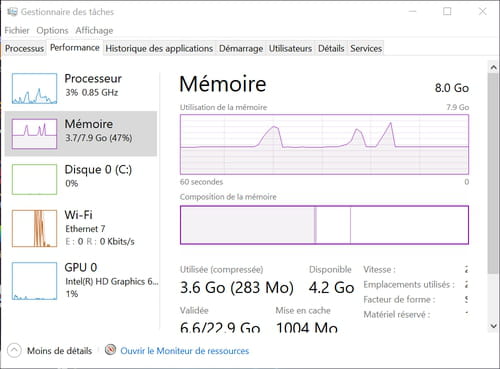Collapse view with Moins de détails chevron
The height and width of the screenshot is (369, 500).
tap(14, 350)
